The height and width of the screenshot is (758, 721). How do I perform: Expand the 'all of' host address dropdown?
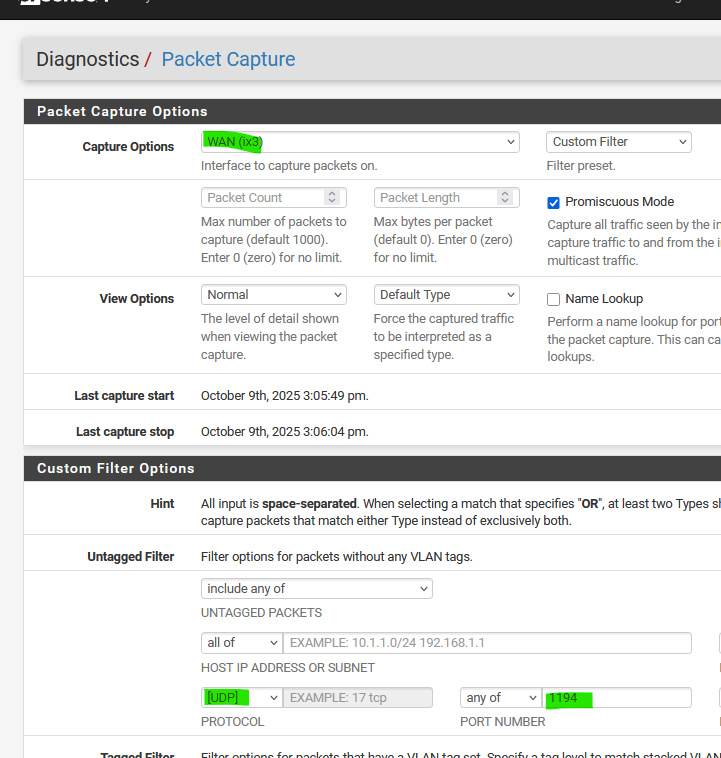tap(241, 643)
